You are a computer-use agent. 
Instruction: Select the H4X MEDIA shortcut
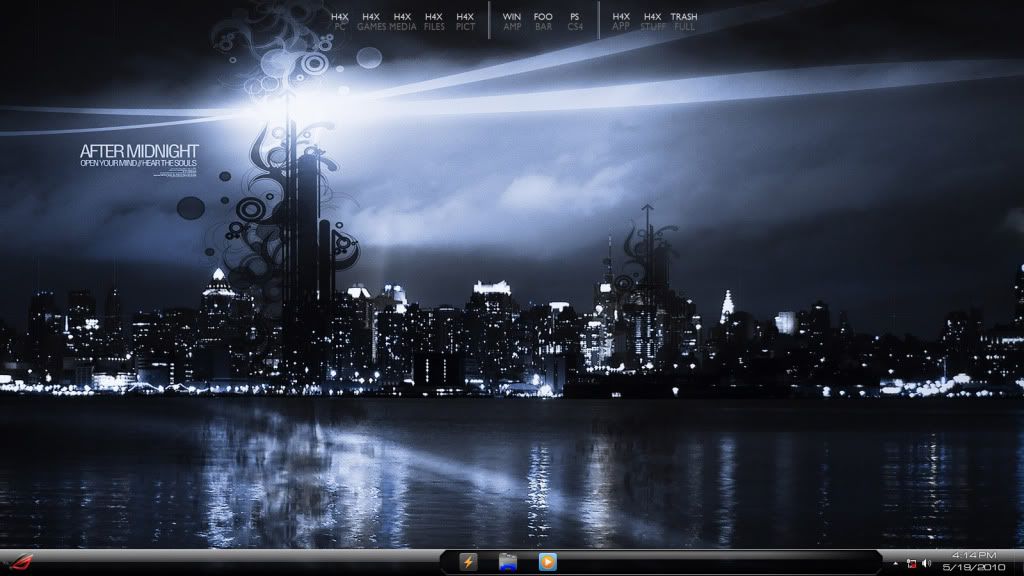pos(402,22)
